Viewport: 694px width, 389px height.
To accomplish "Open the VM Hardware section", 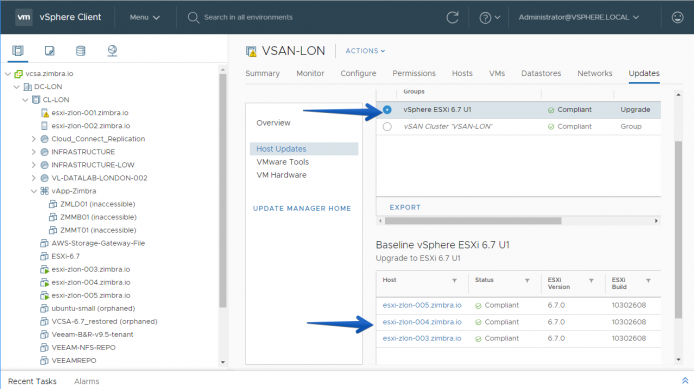I will [x=281, y=175].
